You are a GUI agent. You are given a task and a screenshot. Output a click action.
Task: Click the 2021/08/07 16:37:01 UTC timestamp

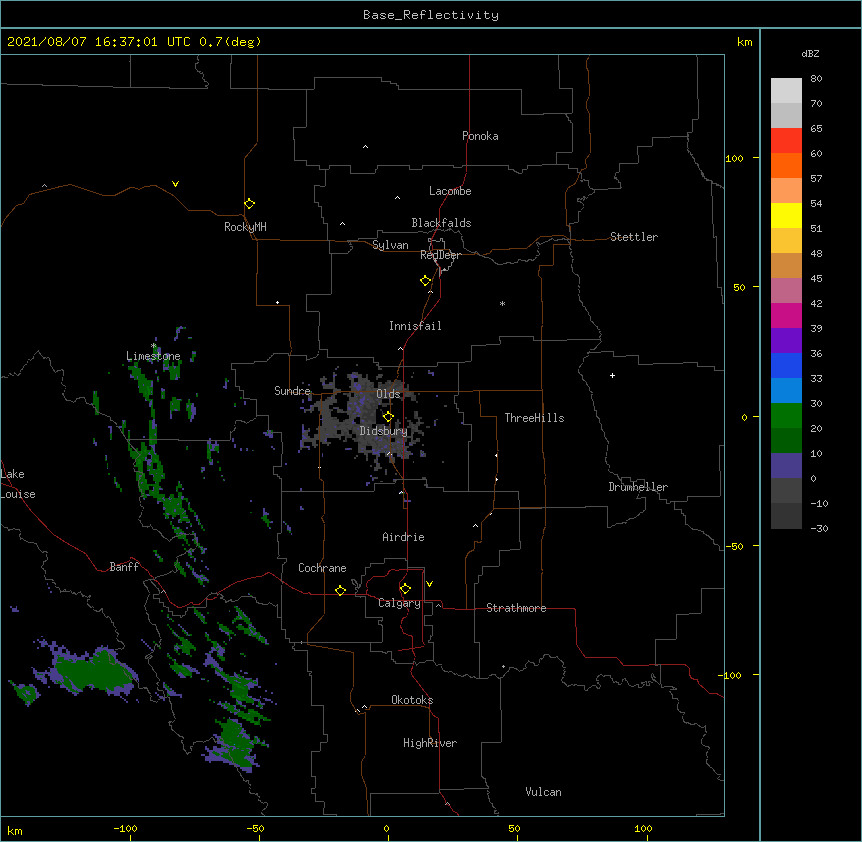click(98, 42)
